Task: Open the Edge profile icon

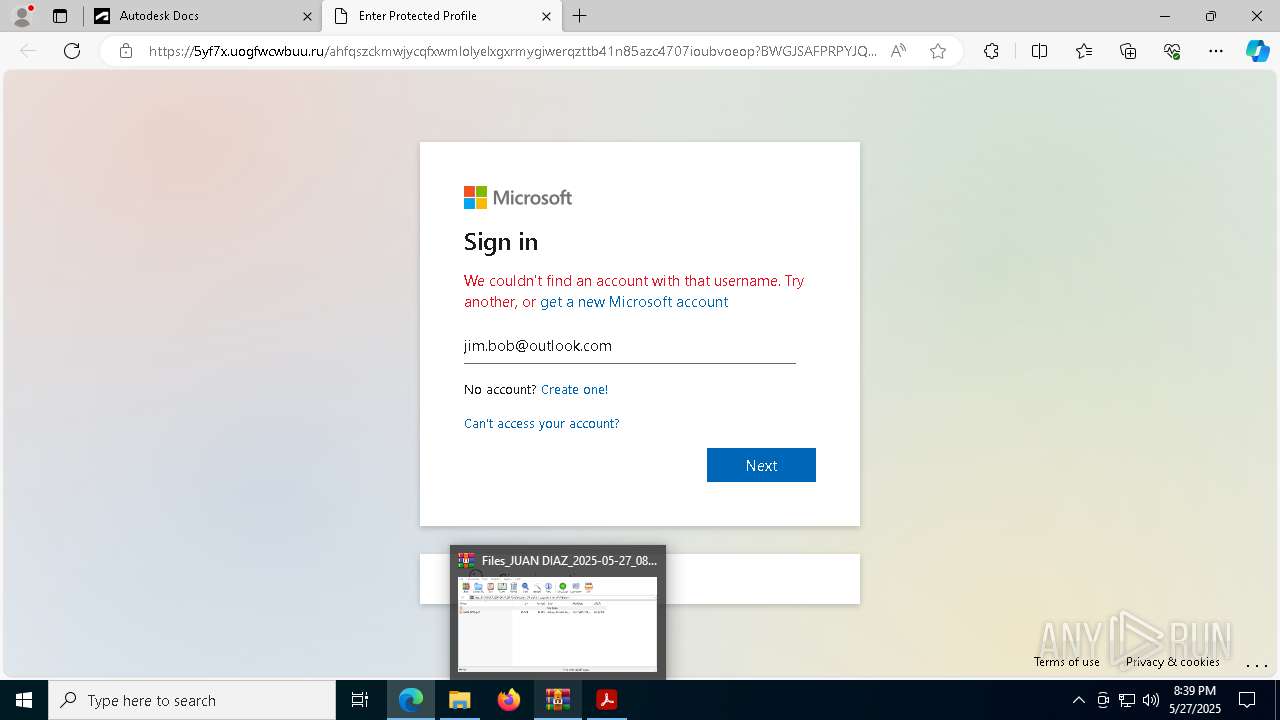Action: coord(22,16)
